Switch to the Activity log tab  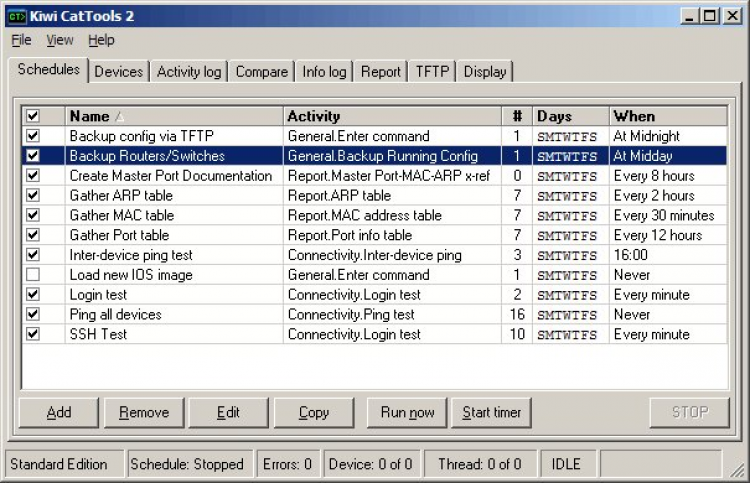click(x=189, y=72)
